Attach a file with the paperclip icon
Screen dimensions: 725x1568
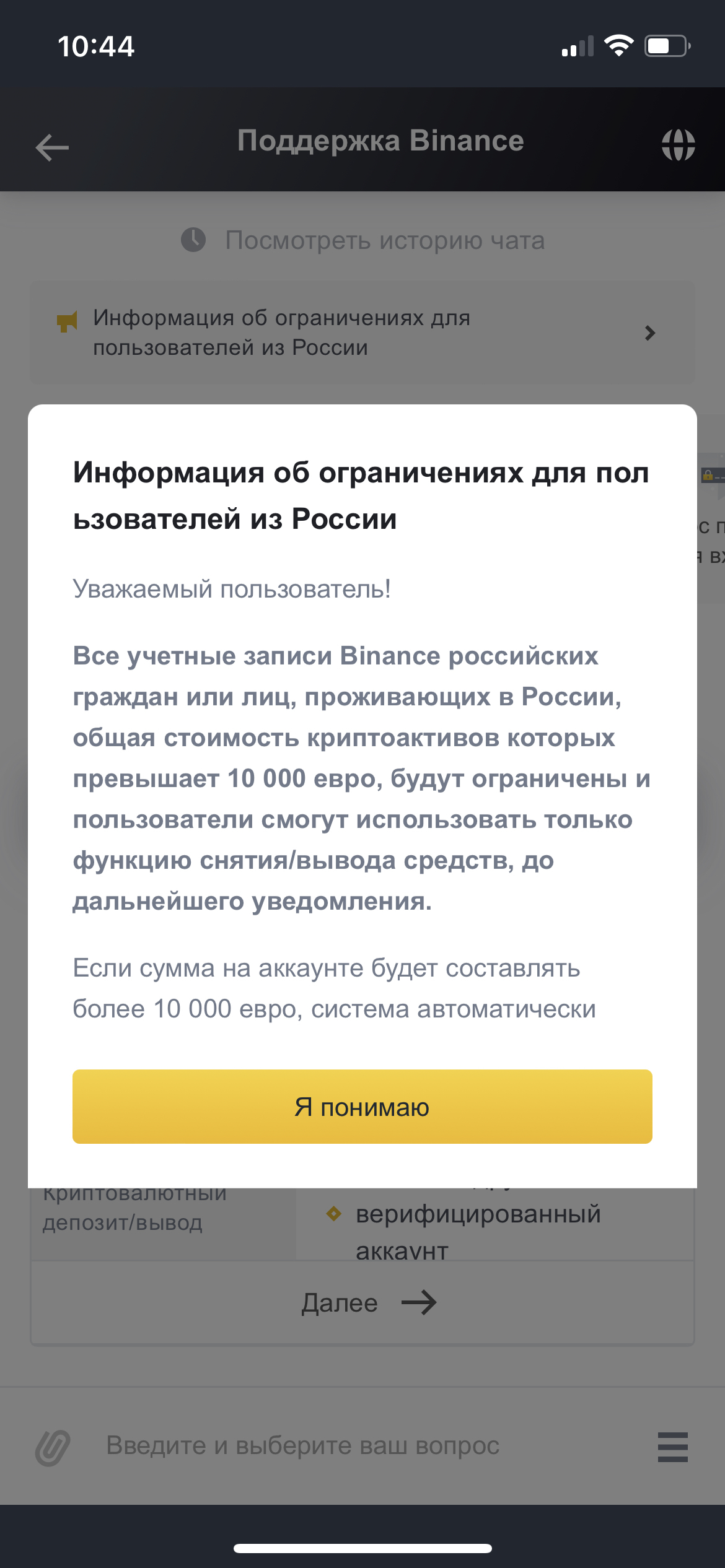(53, 1447)
